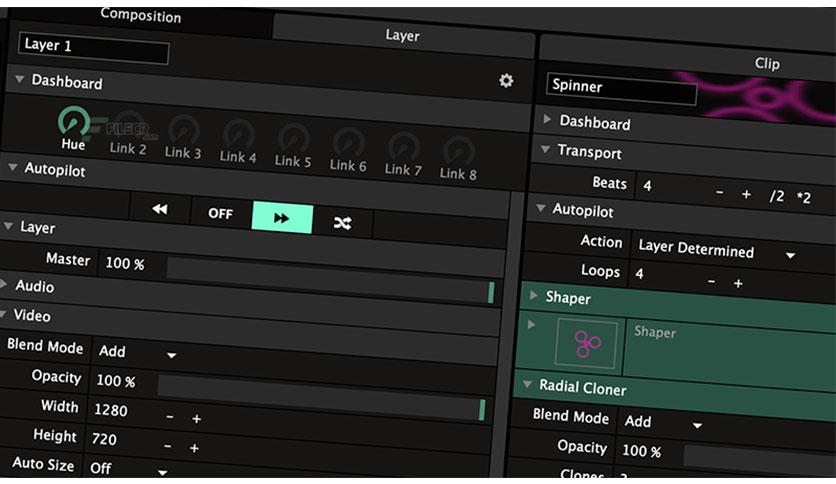
Task: Click the Link 6 knob
Action: [x=349, y=143]
